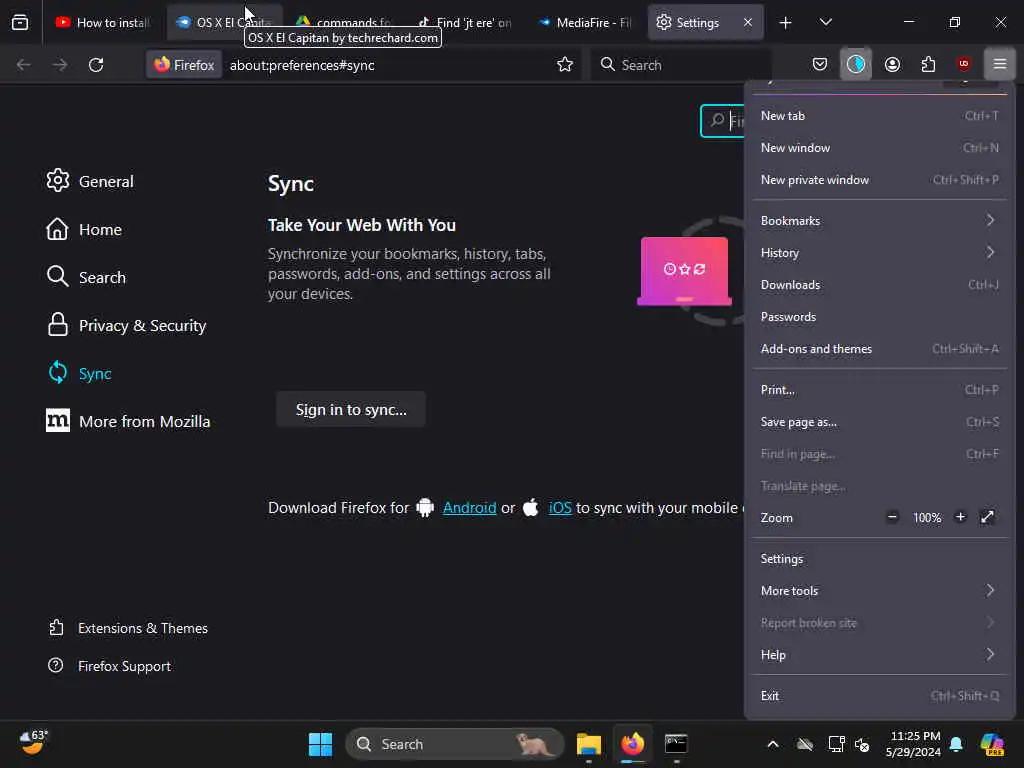Switch to the commands Google Drive tab
The image size is (1024, 768).
344,23
